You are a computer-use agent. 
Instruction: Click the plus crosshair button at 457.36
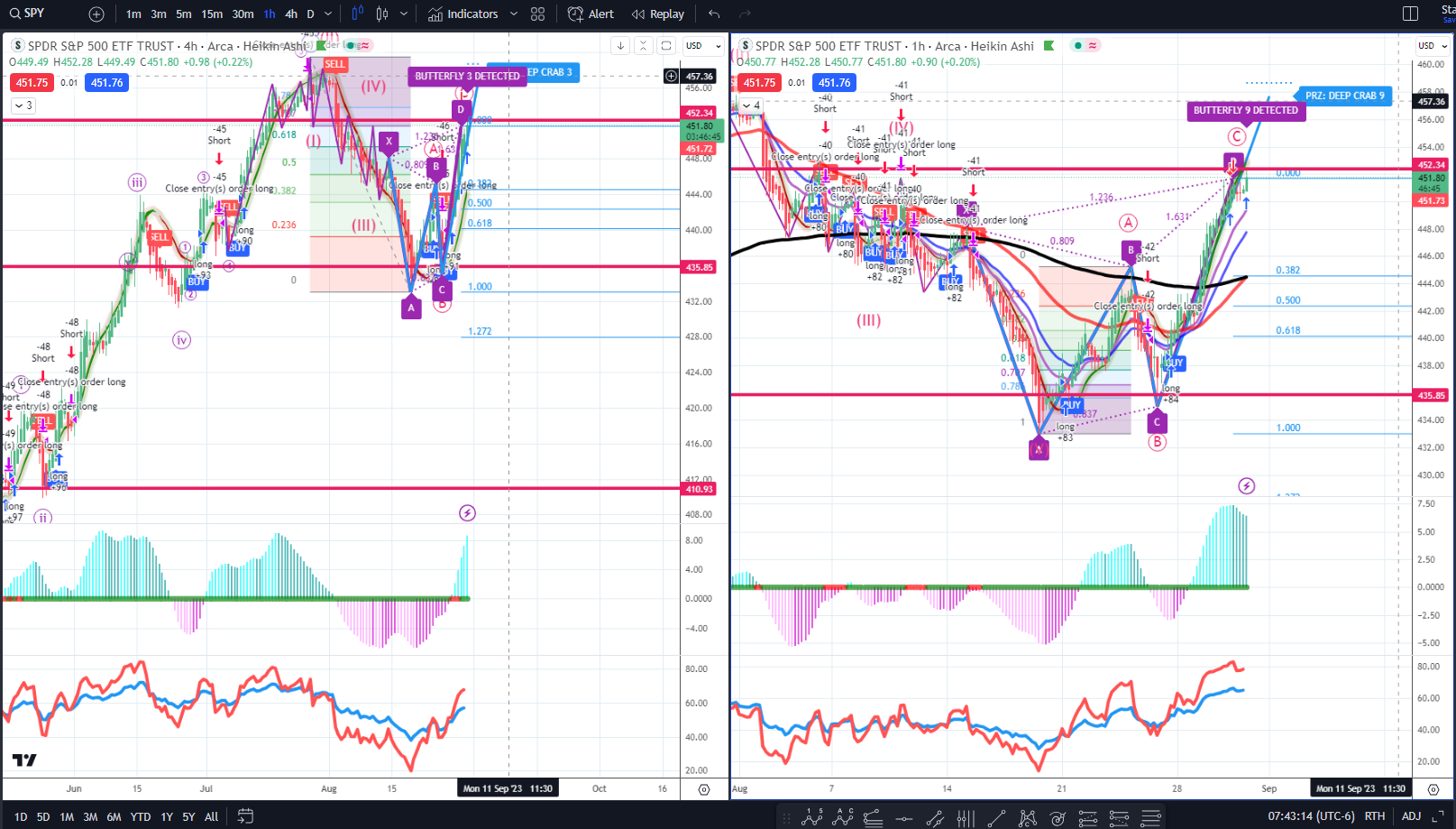point(671,77)
